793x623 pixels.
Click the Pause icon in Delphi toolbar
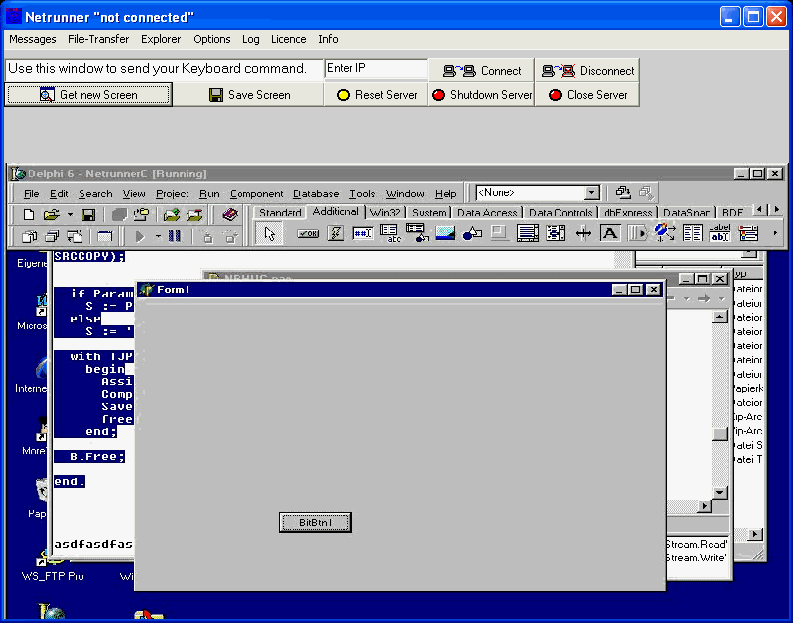[x=175, y=237]
